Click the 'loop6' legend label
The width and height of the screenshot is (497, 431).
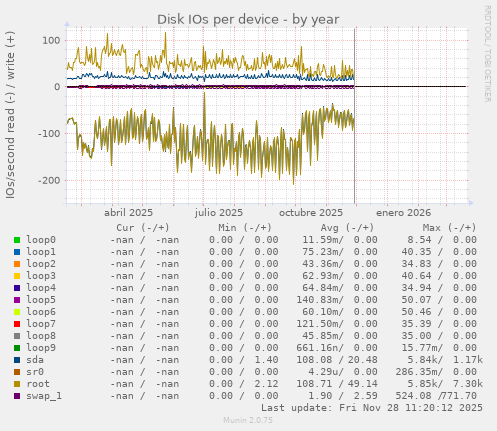pyautogui.click(x=41, y=312)
